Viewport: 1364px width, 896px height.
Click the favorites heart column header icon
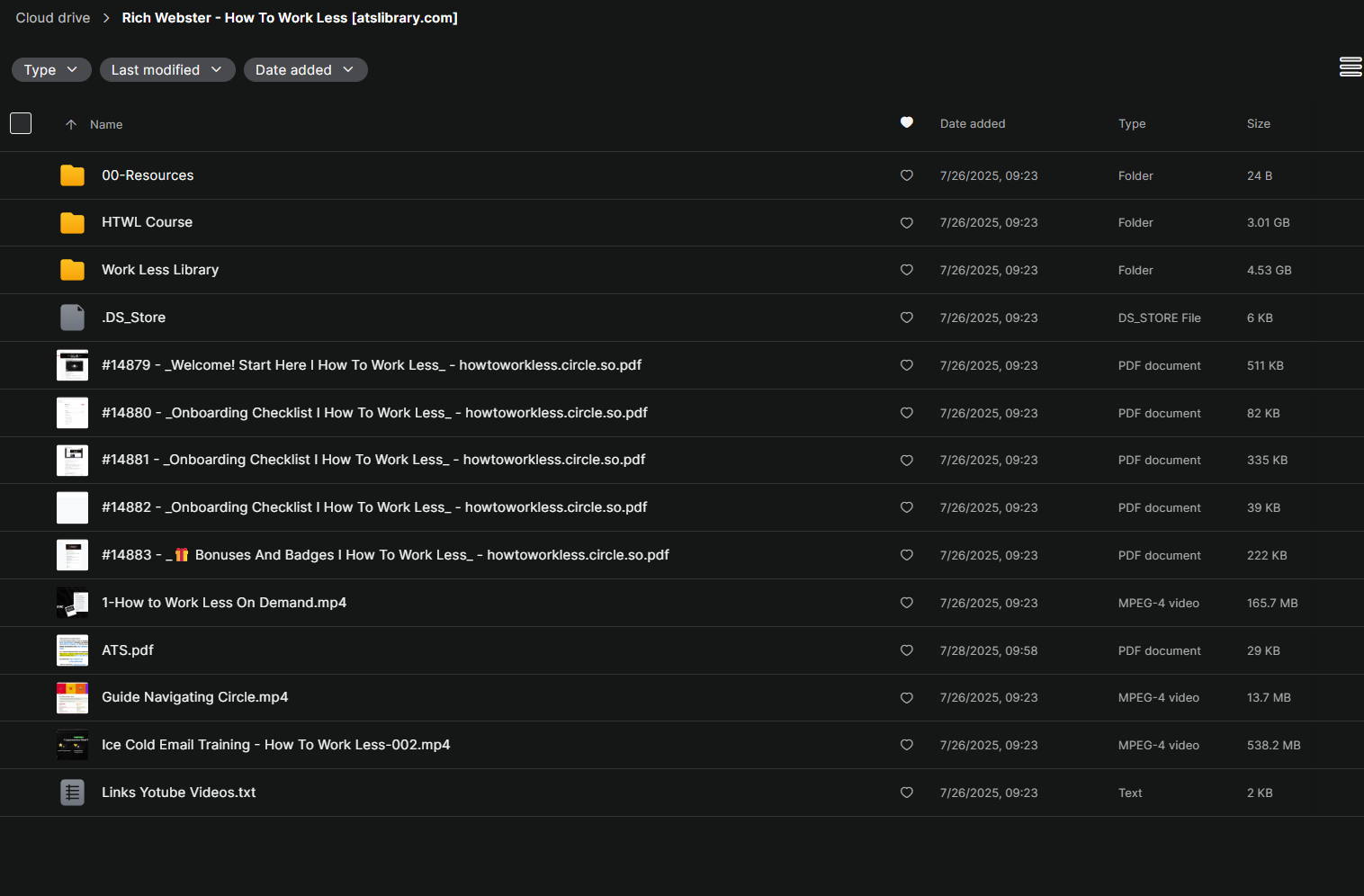coord(906,123)
